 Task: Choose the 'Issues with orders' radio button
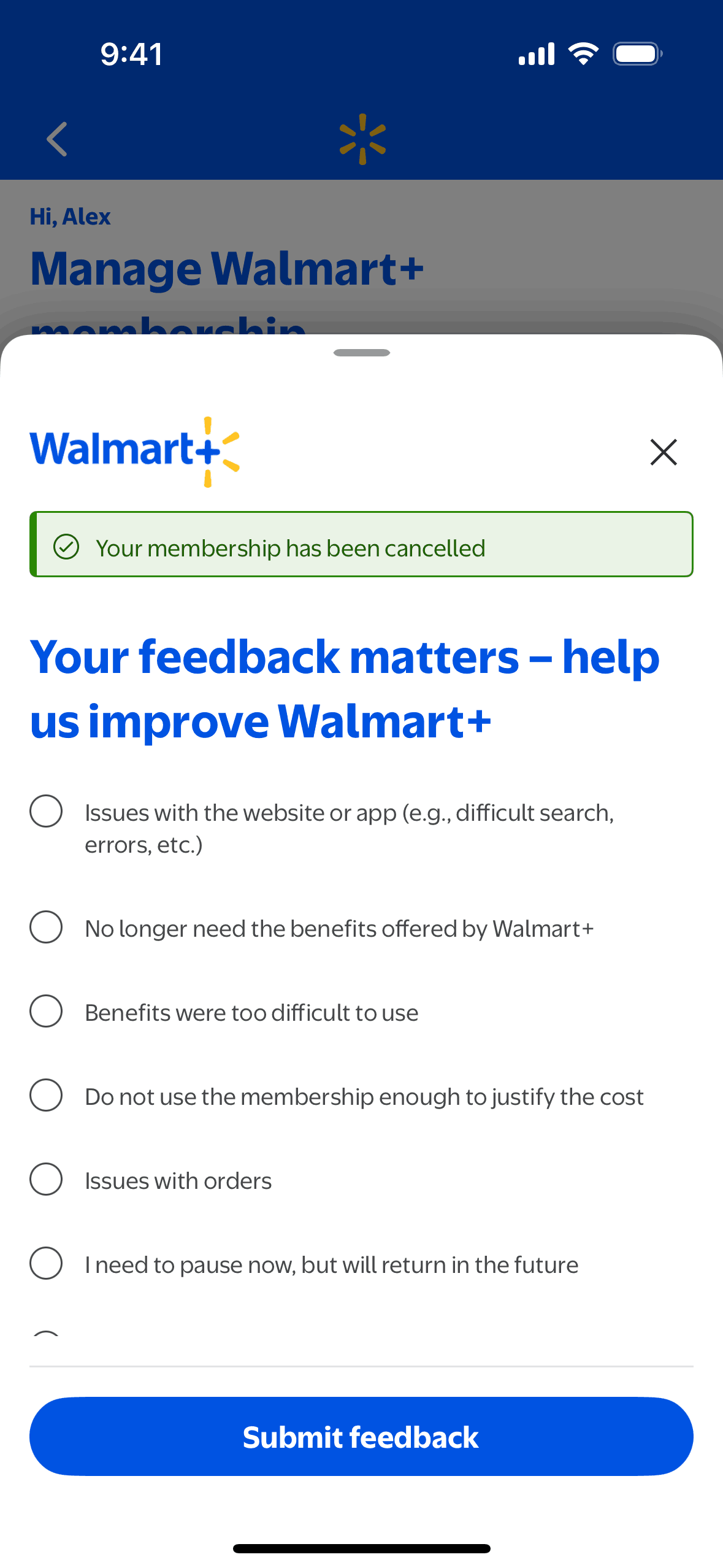pos(46,1179)
